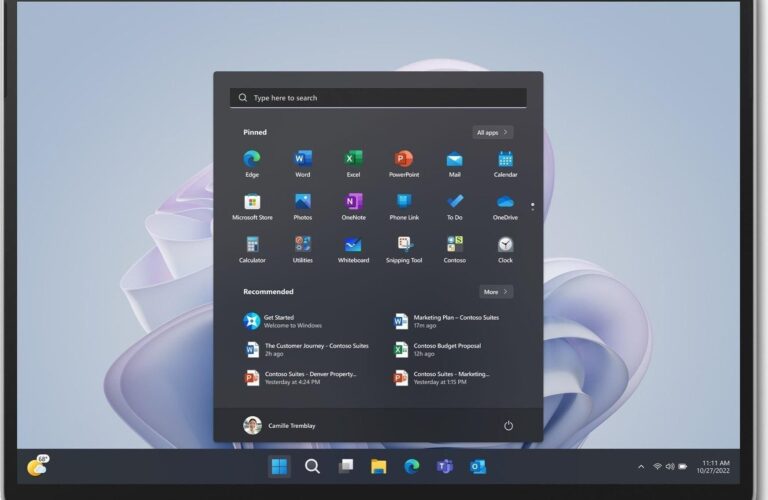Open the clock and date flyout
This screenshot has width=768, height=500.
pos(714,467)
